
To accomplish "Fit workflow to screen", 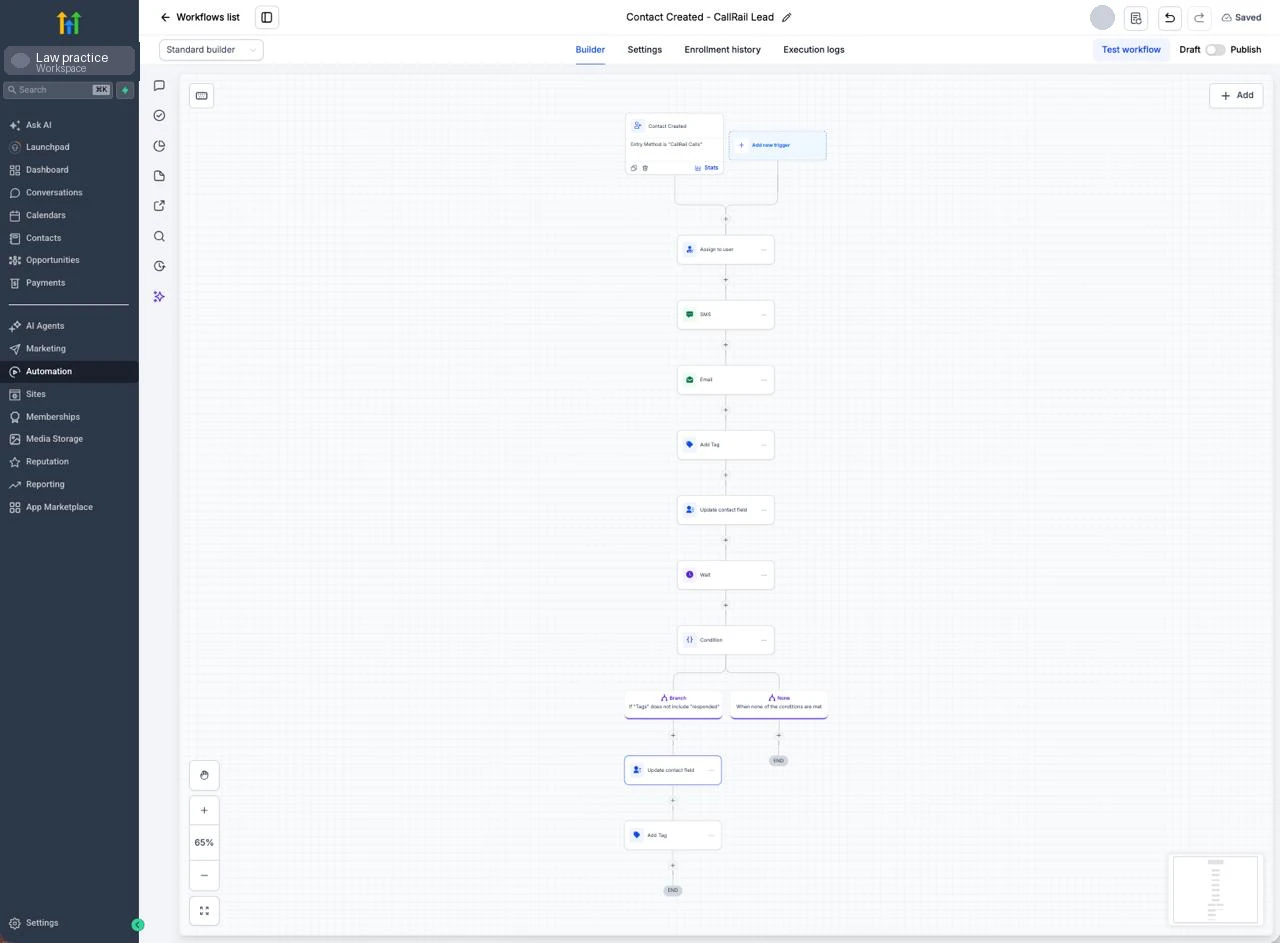I will (x=204, y=911).
